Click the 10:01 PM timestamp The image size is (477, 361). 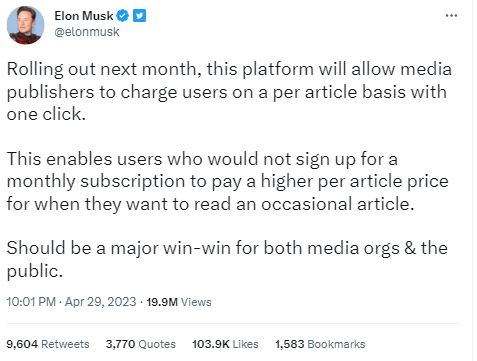pyautogui.click(x=31, y=302)
